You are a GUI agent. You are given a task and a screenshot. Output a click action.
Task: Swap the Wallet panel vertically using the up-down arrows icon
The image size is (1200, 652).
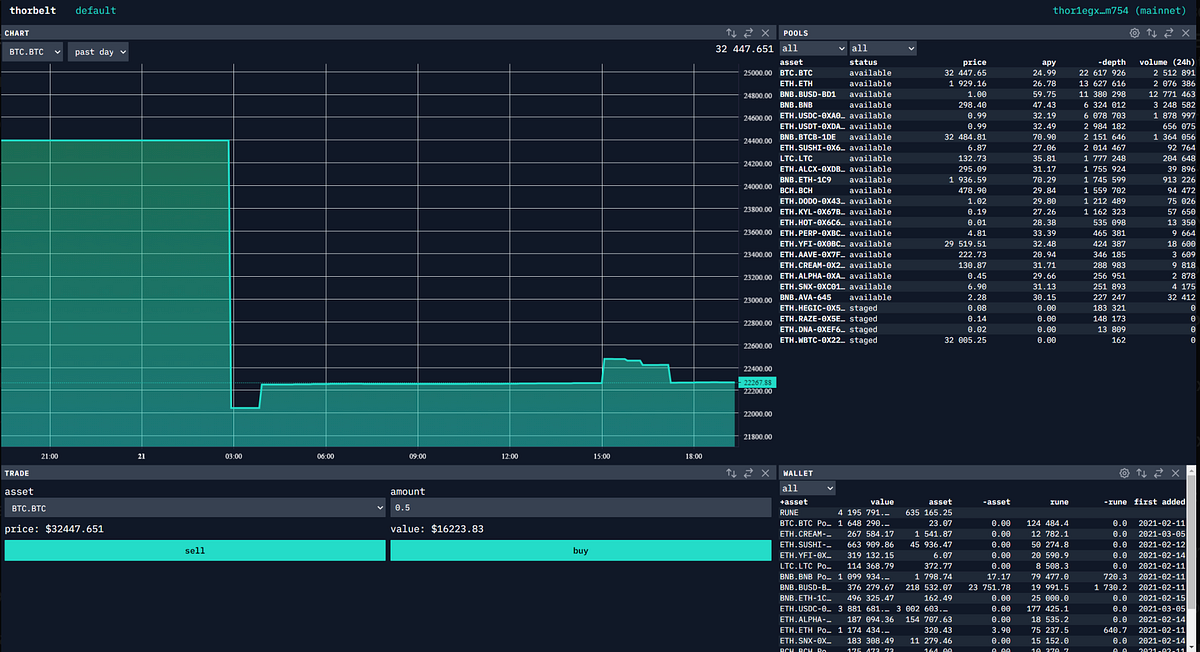(1141, 472)
